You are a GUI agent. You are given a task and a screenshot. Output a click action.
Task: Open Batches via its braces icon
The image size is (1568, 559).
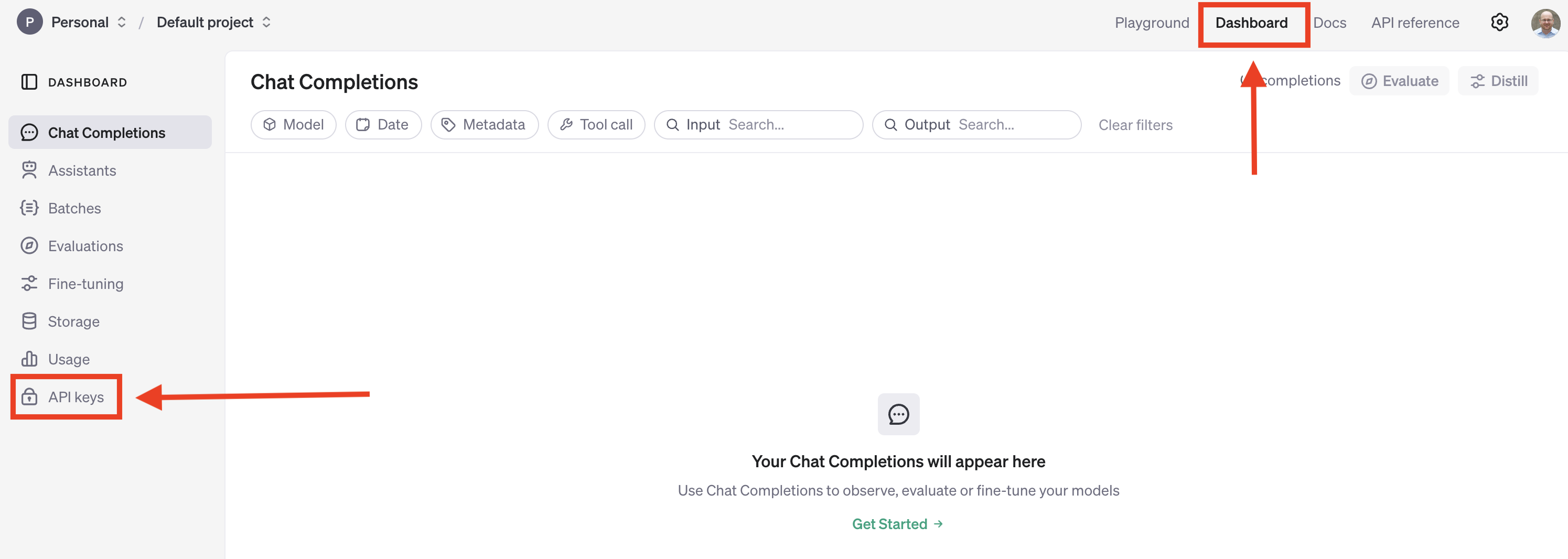(x=29, y=208)
